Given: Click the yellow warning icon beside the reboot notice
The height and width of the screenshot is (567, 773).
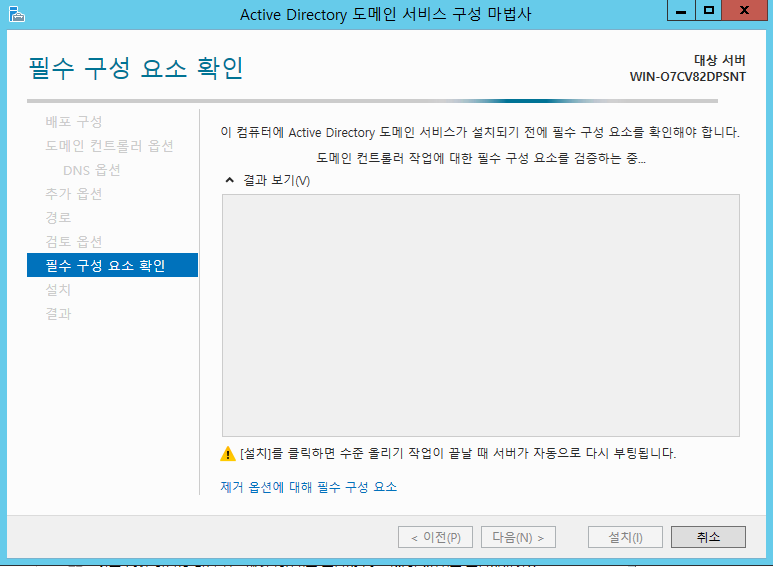Looking at the screenshot, I should [x=228, y=454].
